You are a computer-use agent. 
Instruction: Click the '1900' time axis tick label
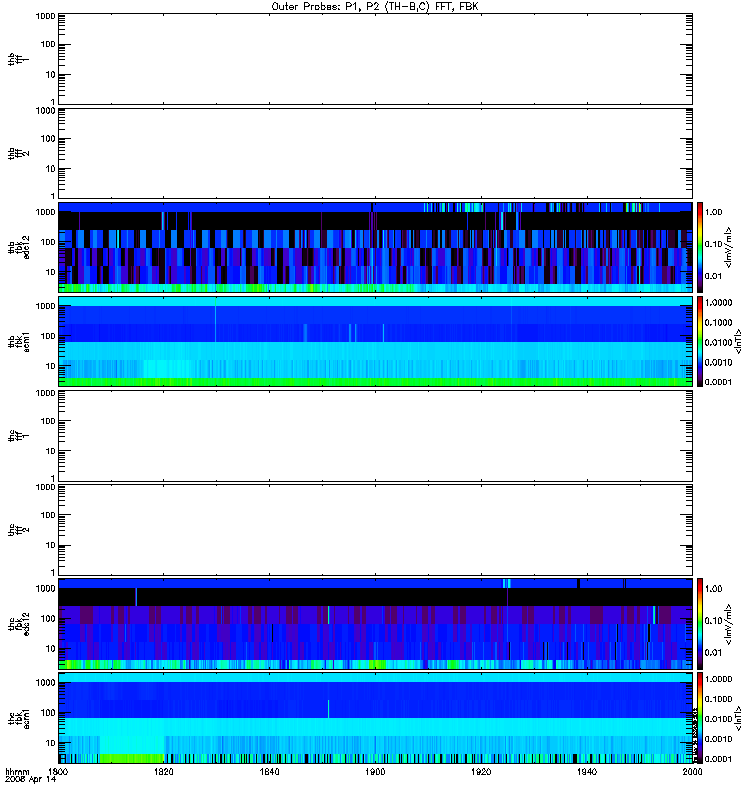coord(375,771)
